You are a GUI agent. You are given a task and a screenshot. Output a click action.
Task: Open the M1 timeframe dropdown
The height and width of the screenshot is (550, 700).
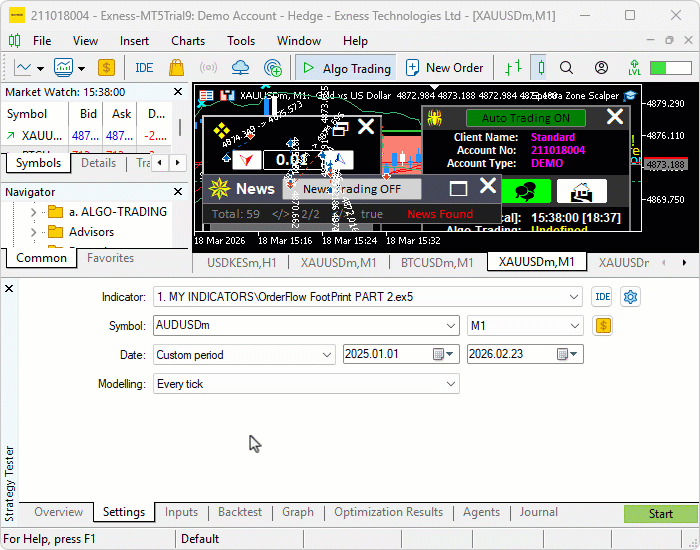point(575,326)
